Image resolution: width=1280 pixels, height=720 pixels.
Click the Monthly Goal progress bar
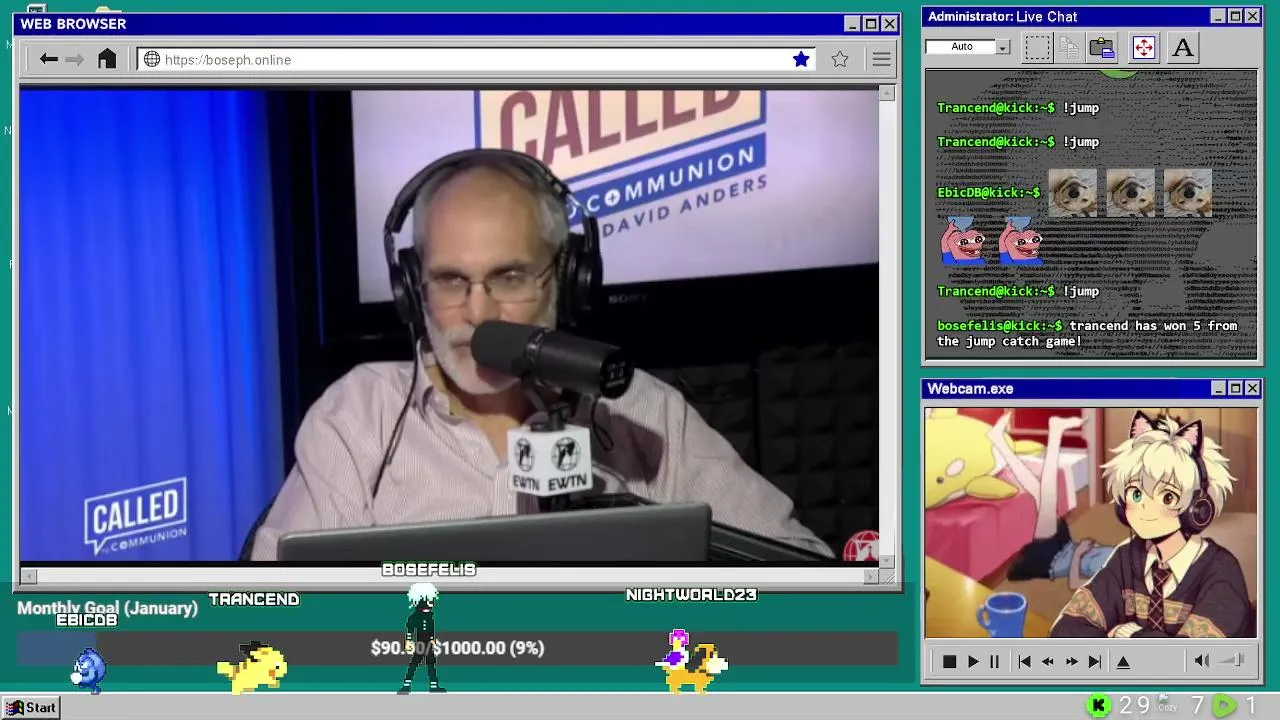click(457, 648)
